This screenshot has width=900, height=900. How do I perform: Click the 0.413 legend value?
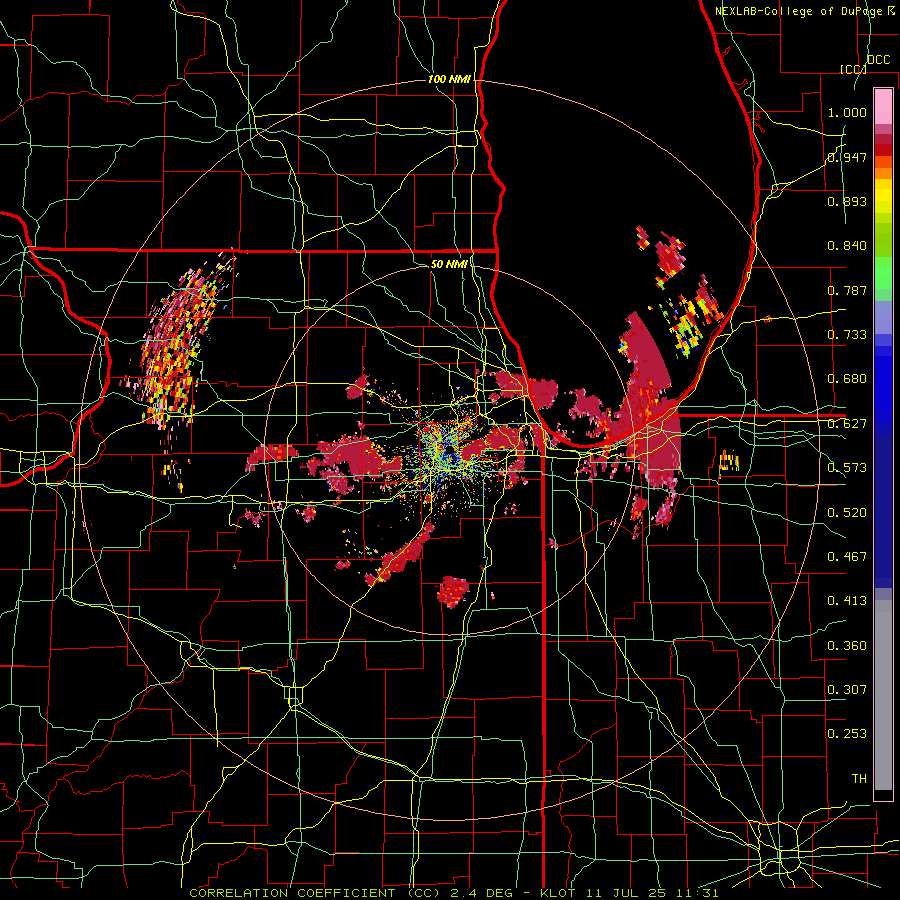tap(847, 601)
